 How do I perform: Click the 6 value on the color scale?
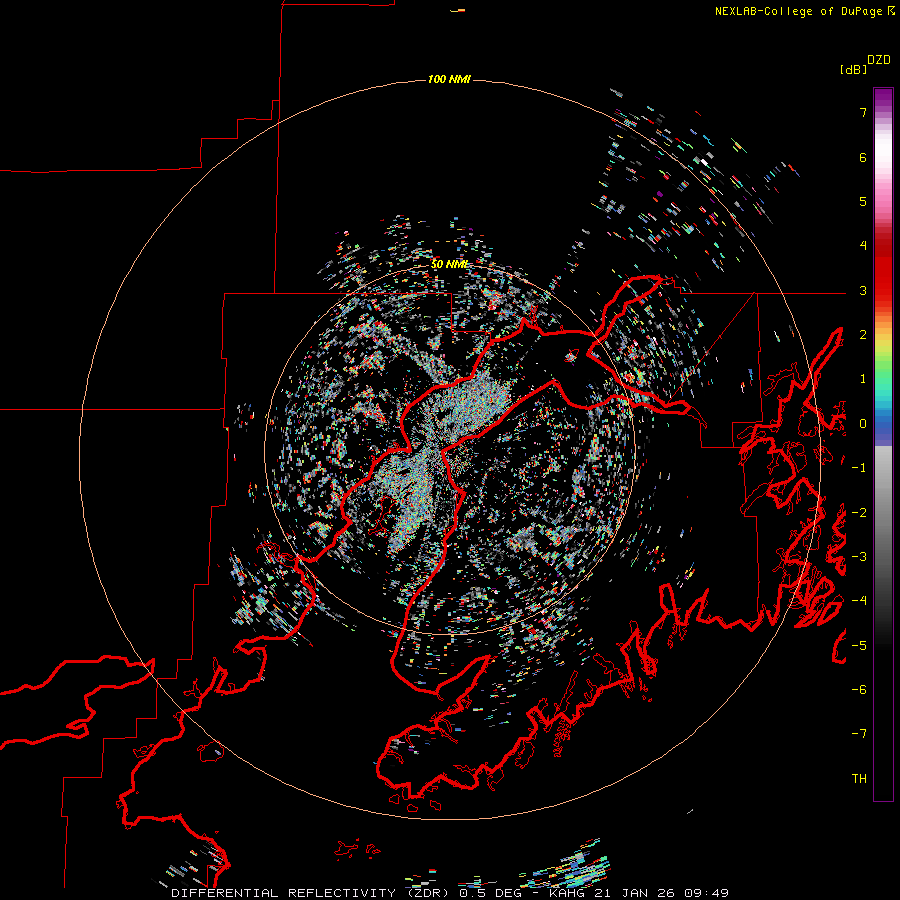click(863, 157)
